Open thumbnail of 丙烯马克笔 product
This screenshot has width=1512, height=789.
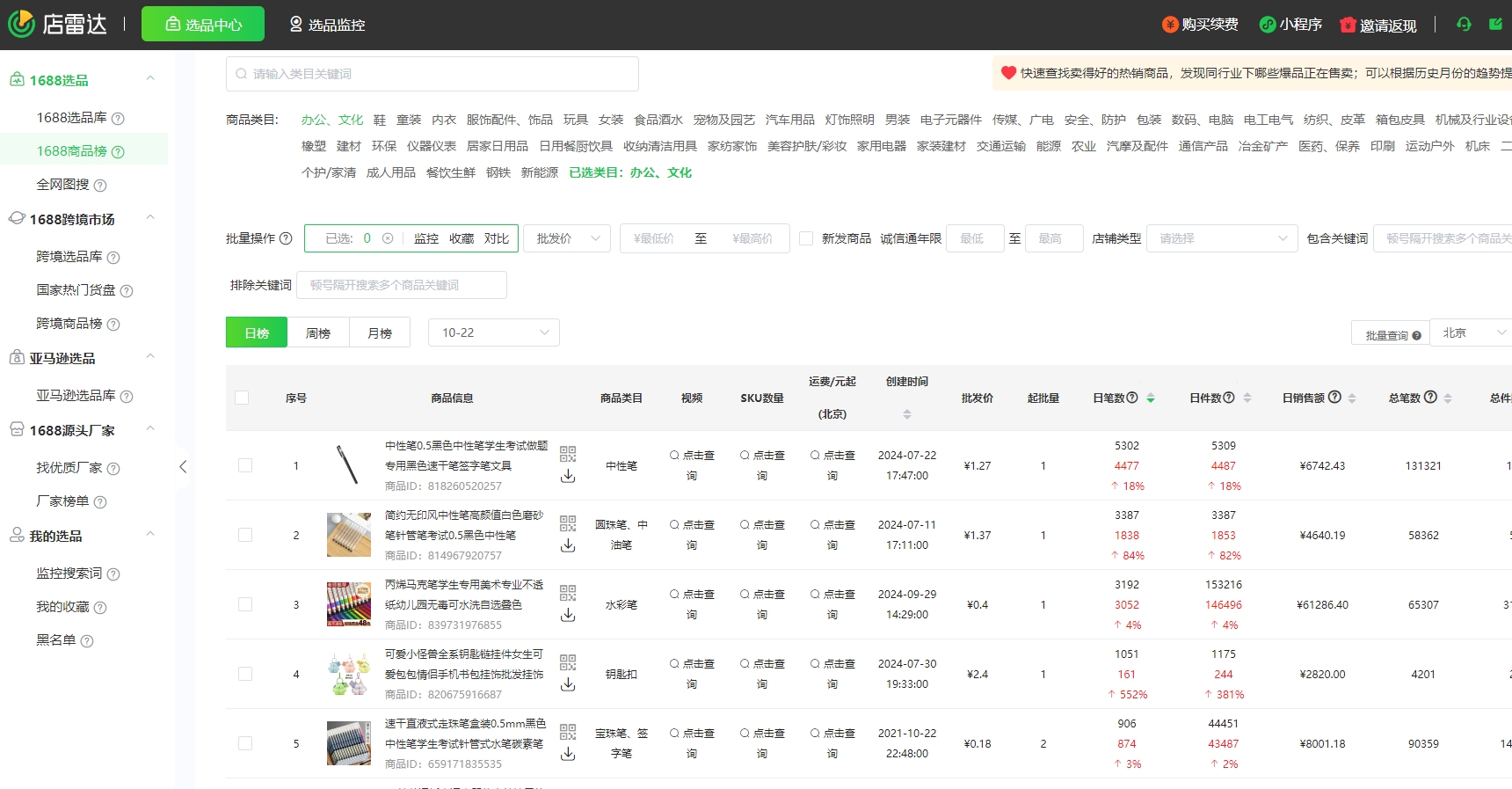pos(349,604)
